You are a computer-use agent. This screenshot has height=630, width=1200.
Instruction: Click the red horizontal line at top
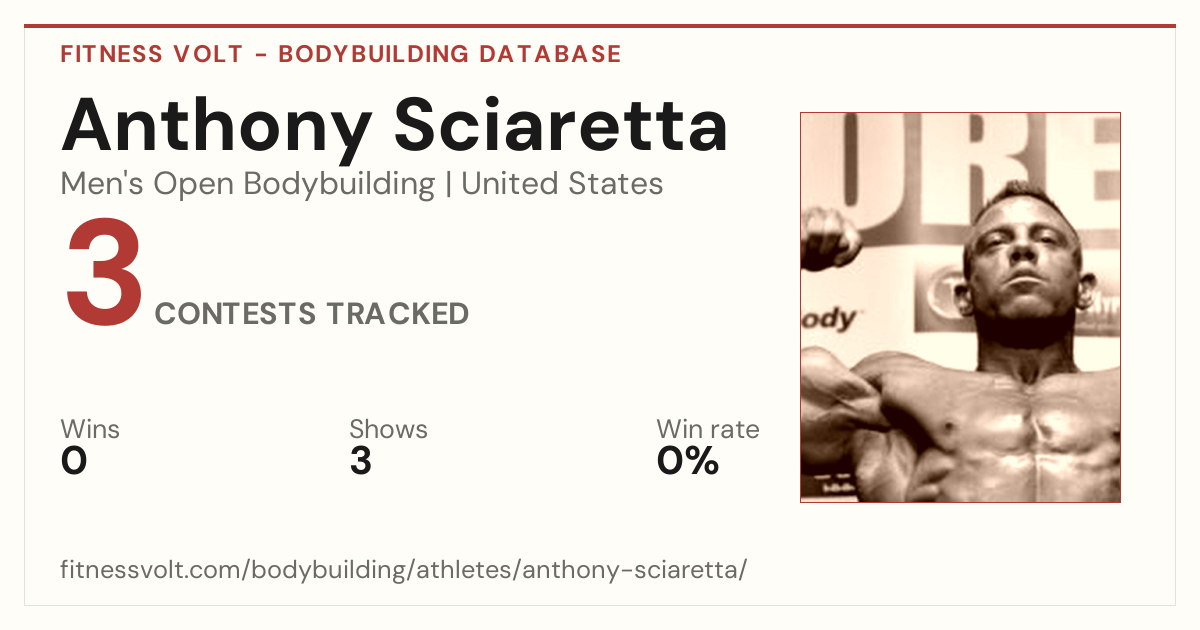coord(600,26)
